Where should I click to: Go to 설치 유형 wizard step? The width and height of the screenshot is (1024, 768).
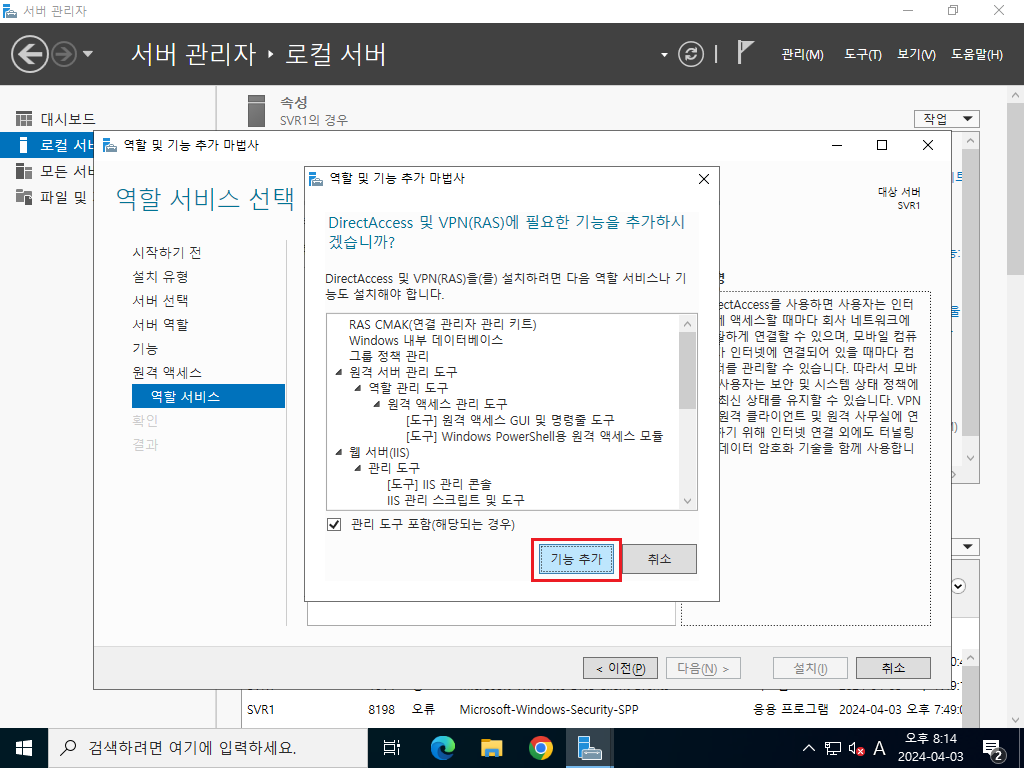click(x=160, y=277)
